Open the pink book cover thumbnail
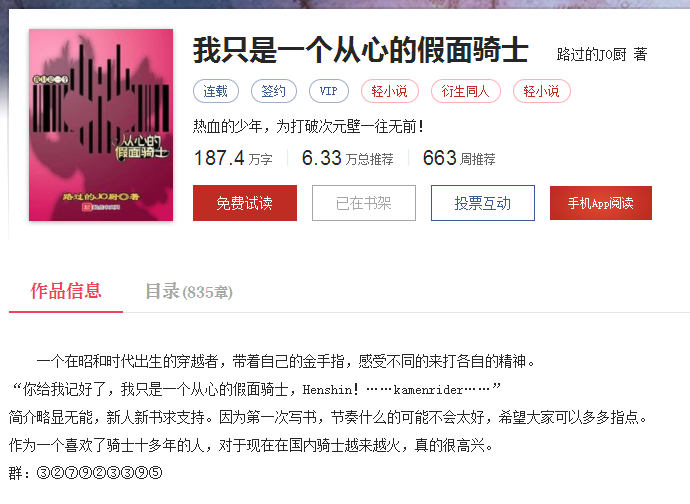 pos(101,125)
